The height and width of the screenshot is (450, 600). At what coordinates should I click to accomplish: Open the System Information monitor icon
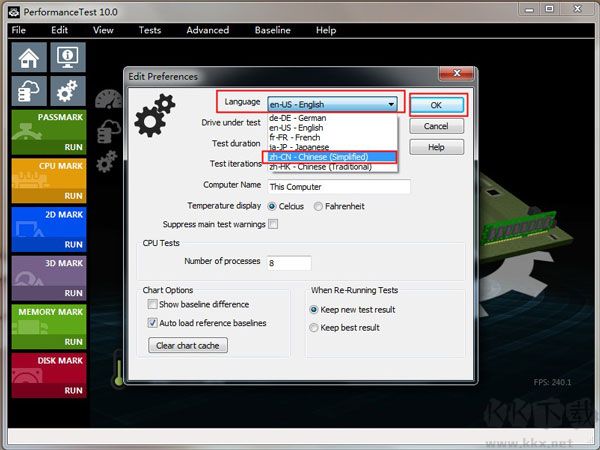[x=68, y=57]
